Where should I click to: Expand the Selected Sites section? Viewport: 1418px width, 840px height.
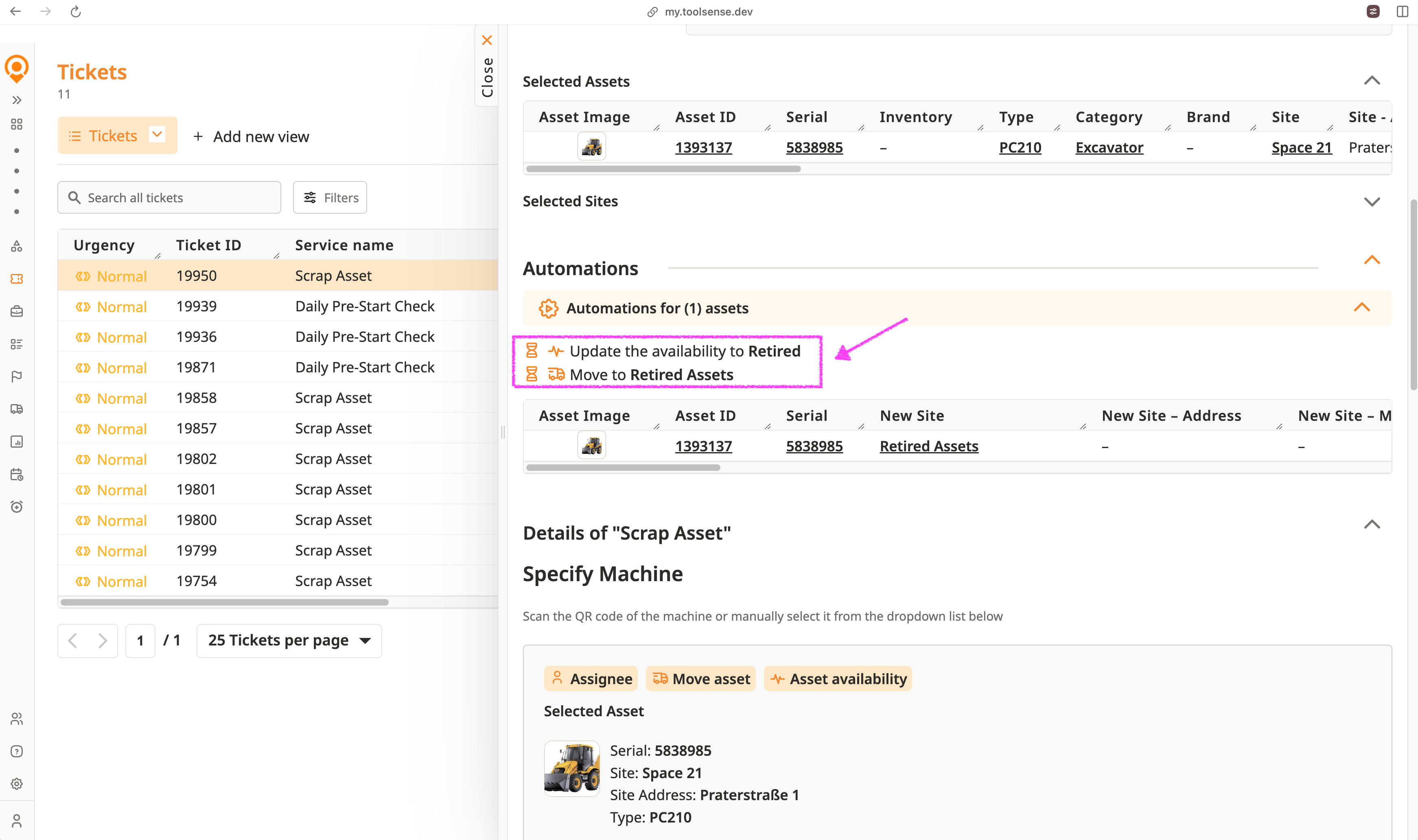(x=1372, y=201)
